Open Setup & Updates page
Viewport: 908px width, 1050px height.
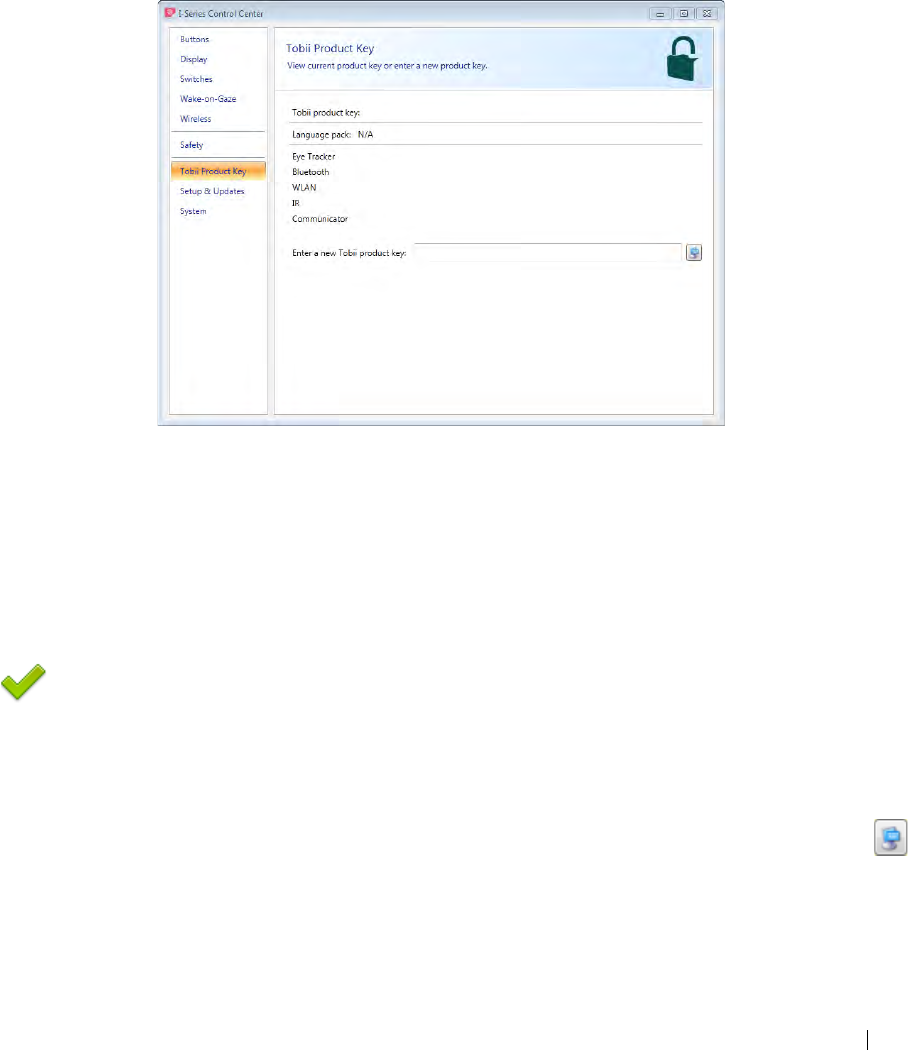(212, 192)
